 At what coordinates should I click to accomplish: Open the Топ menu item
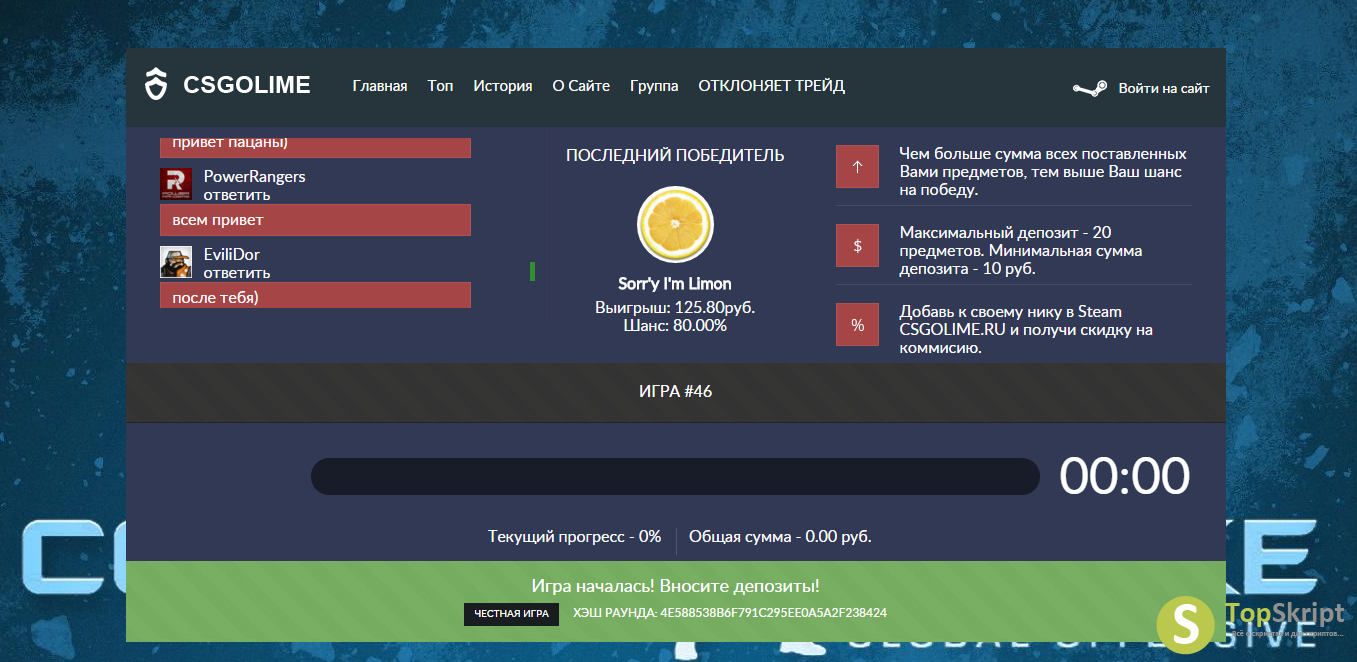point(440,86)
